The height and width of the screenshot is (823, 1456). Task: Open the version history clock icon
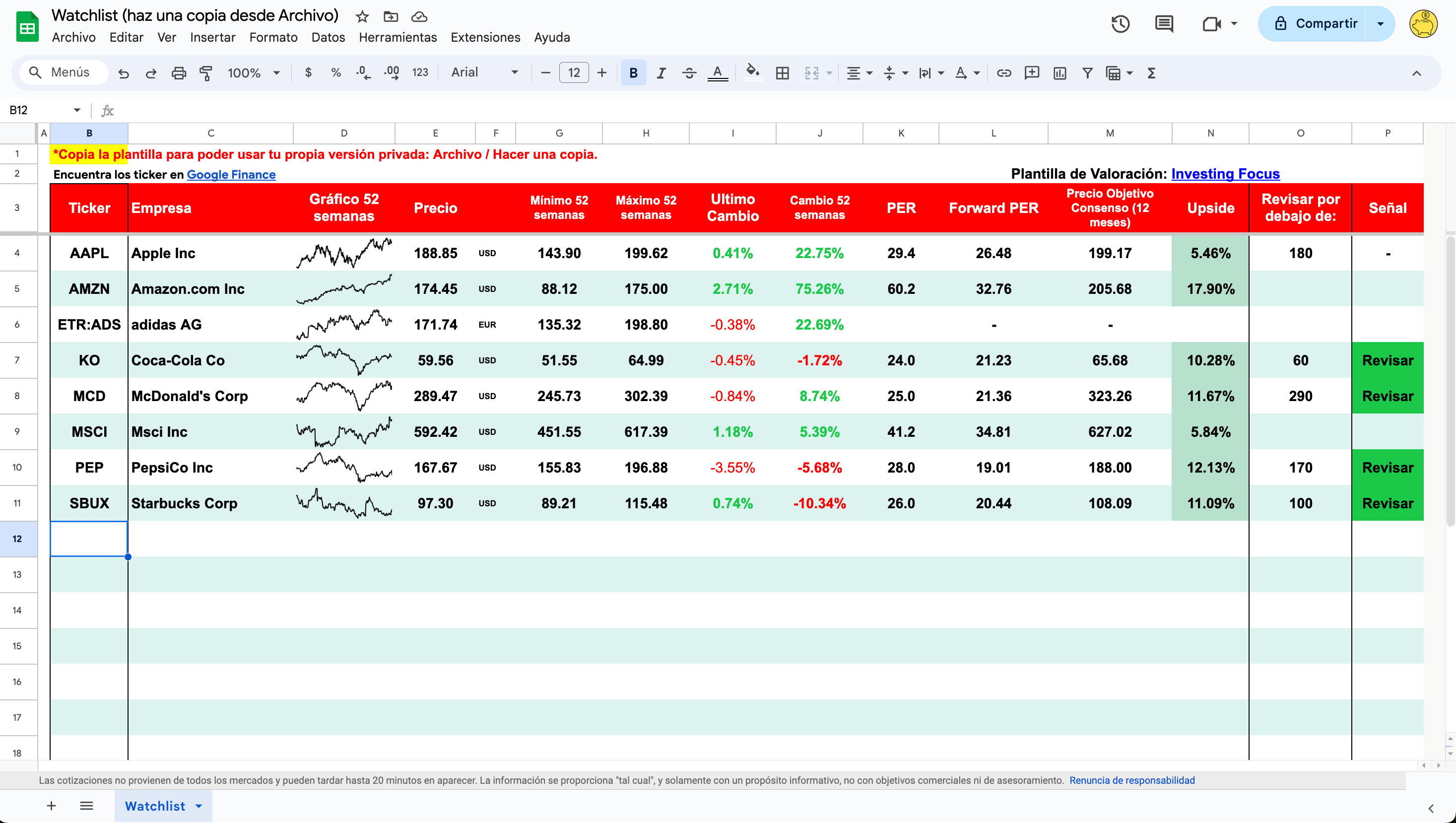click(1120, 24)
